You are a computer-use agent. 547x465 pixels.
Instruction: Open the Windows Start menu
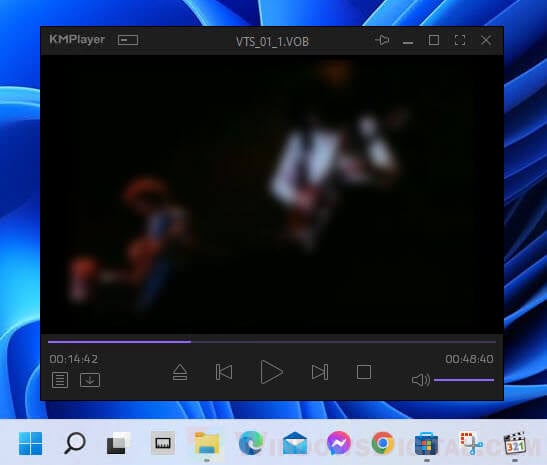[31, 443]
